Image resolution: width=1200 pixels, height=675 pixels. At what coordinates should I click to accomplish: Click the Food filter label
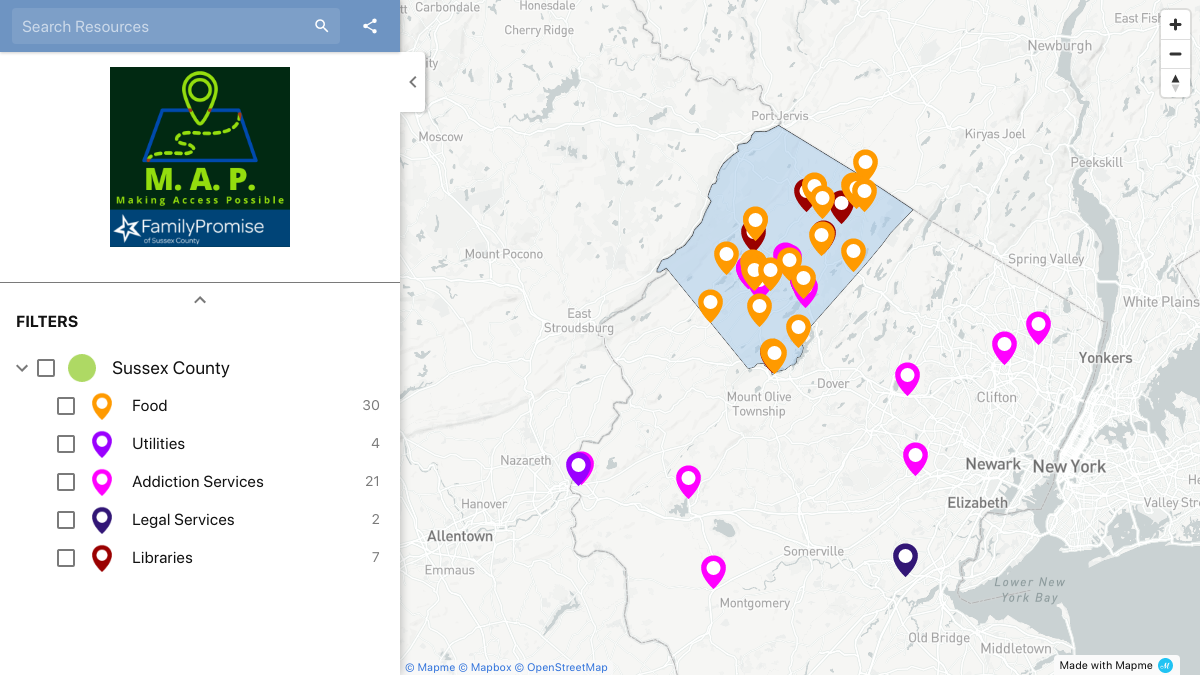click(150, 406)
